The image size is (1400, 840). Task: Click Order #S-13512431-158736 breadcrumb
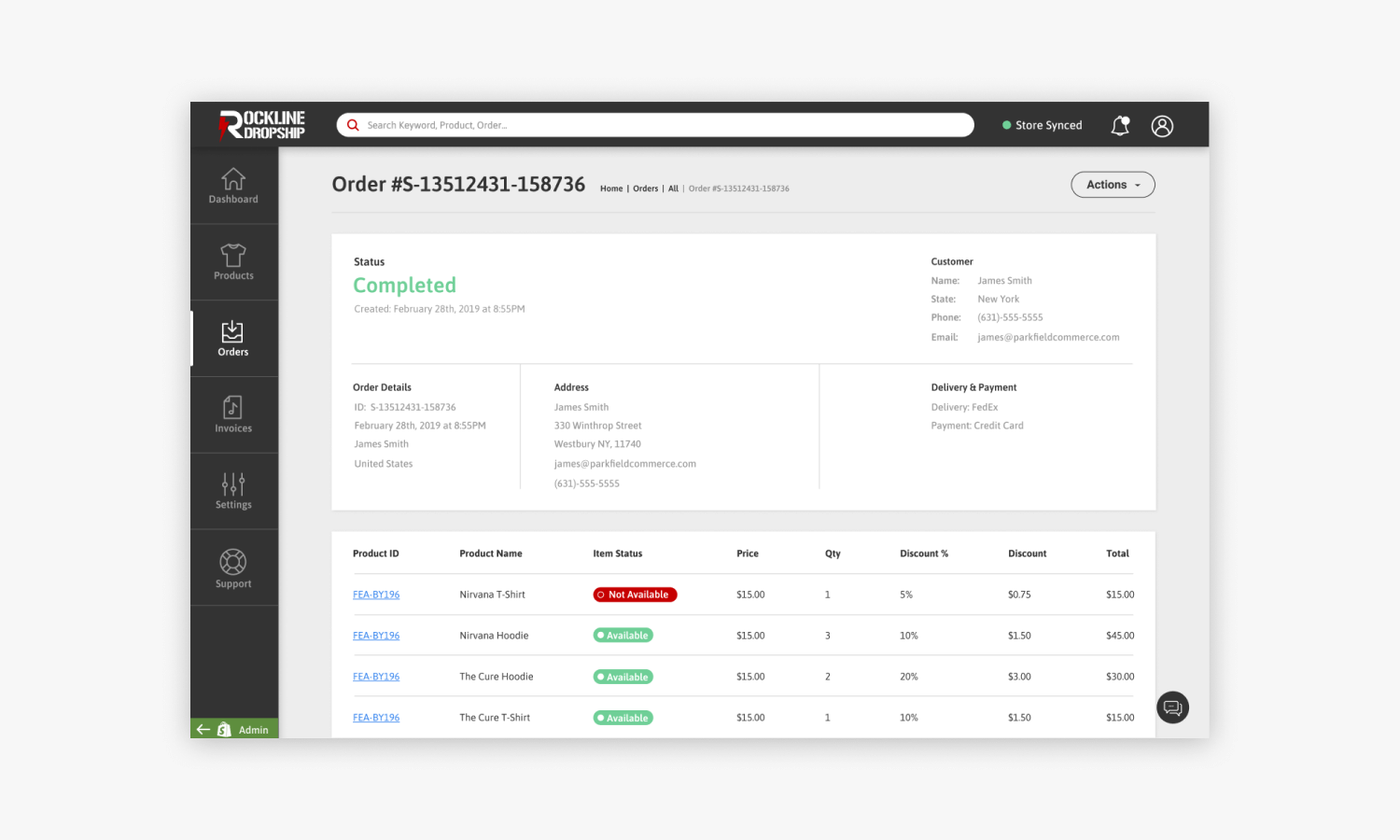(x=739, y=189)
